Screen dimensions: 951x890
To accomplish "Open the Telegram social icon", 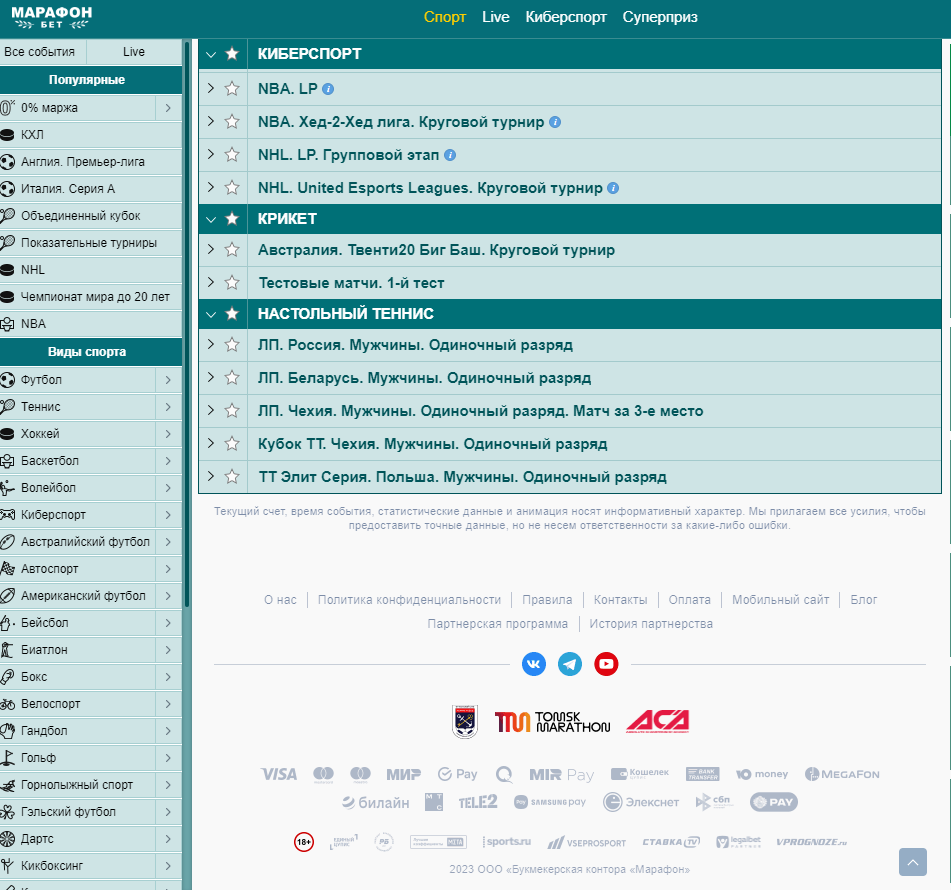I will [x=570, y=664].
